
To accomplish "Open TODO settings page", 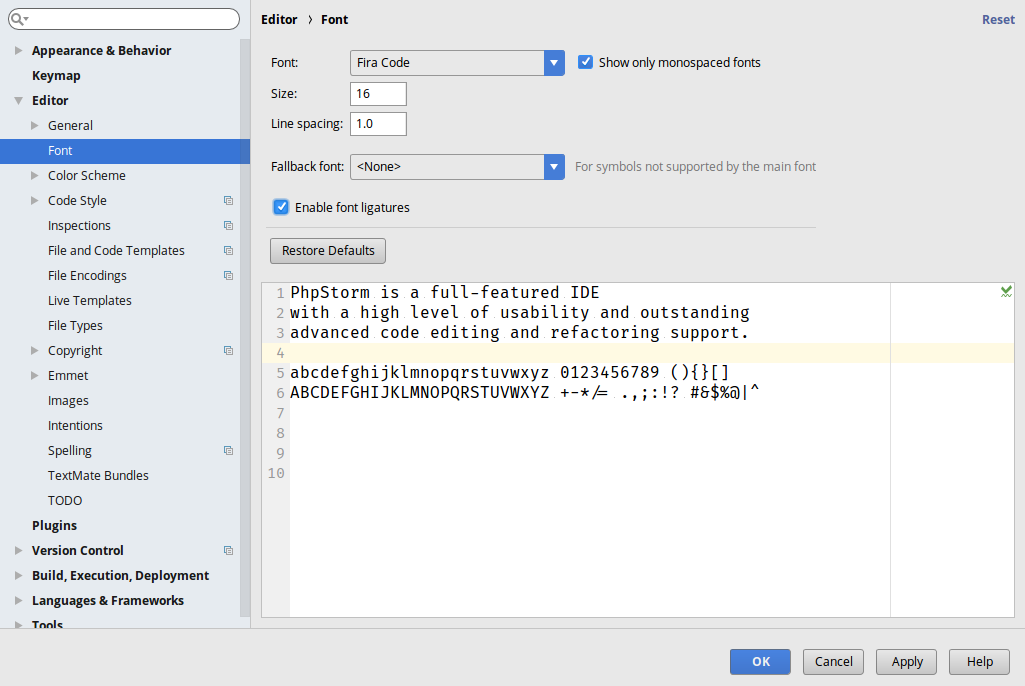I will (65, 501).
